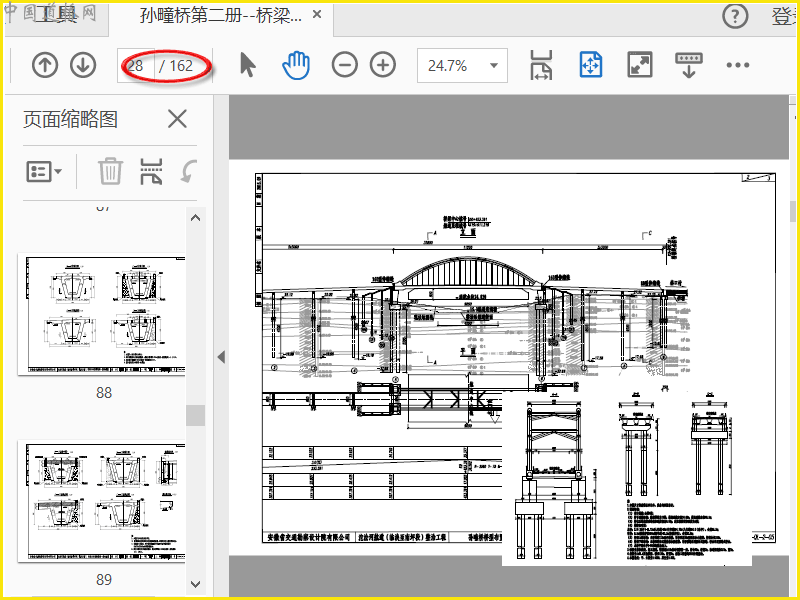Open the more tools ellipsis menu
The width and height of the screenshot is (800, 600).
tap(738, 66)
